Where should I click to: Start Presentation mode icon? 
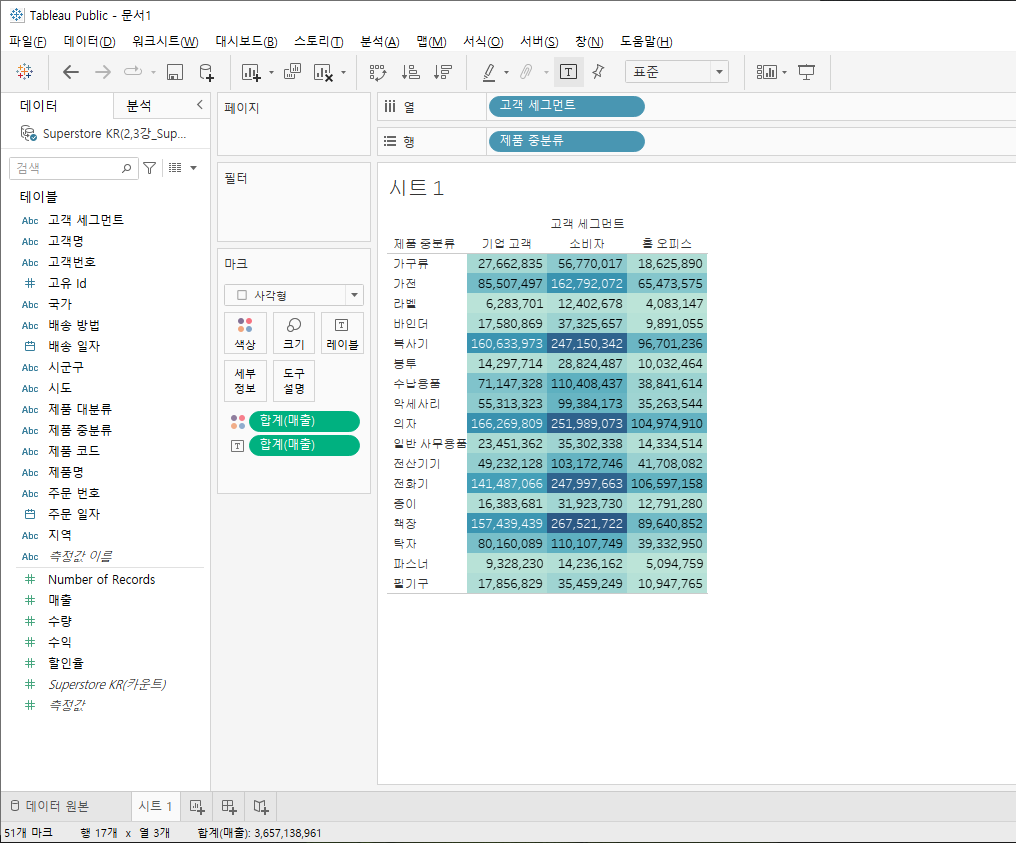click(x=806, y=72)
